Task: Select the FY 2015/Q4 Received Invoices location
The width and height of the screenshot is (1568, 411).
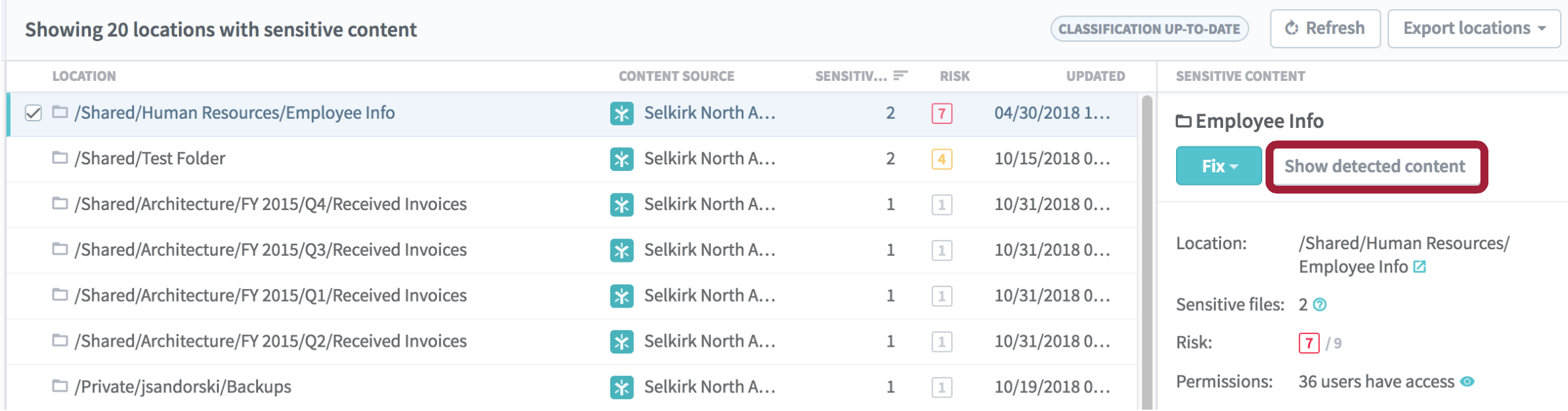Action: tap(271, 204)
